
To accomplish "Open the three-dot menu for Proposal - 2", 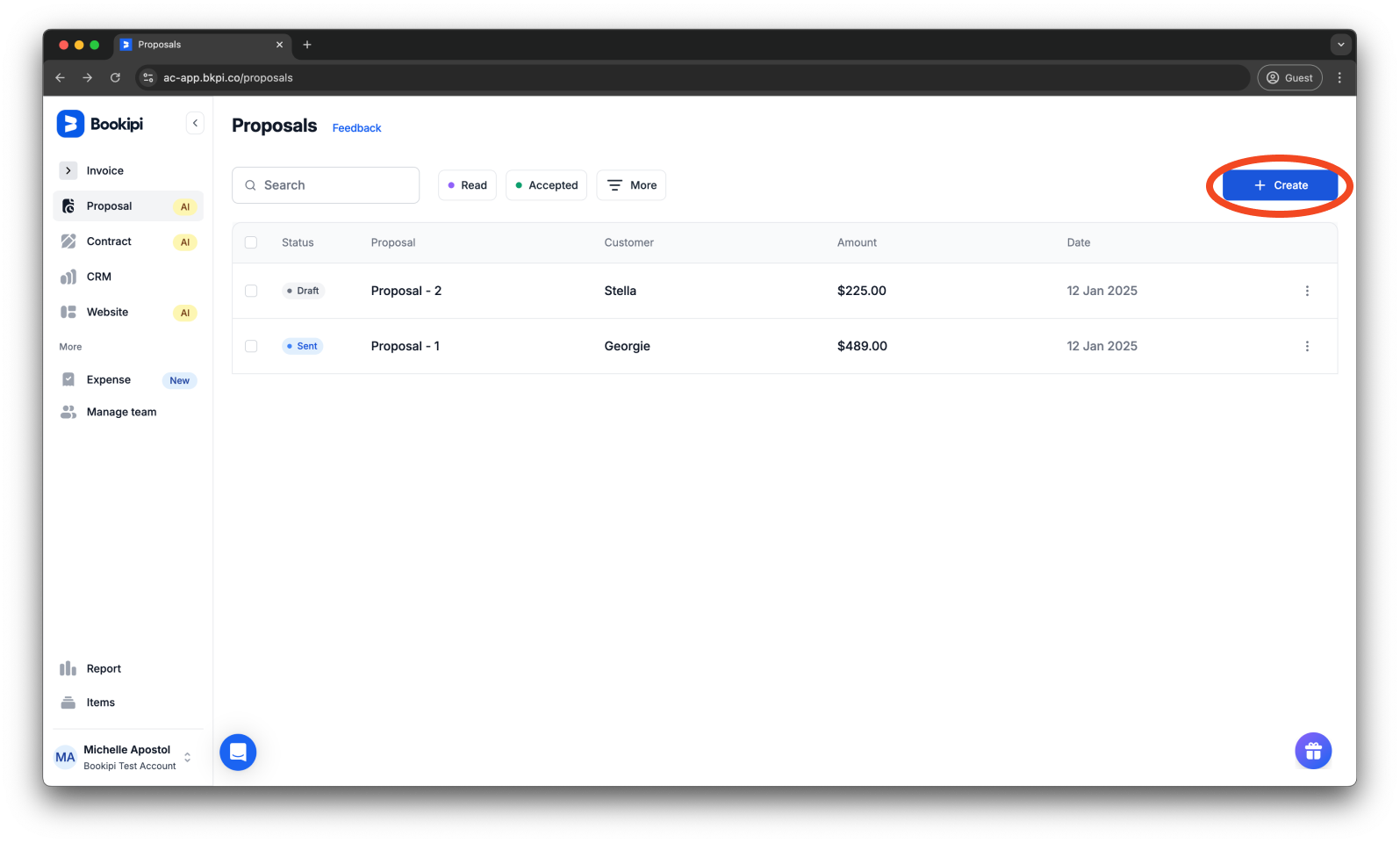I will (1307, 291).
